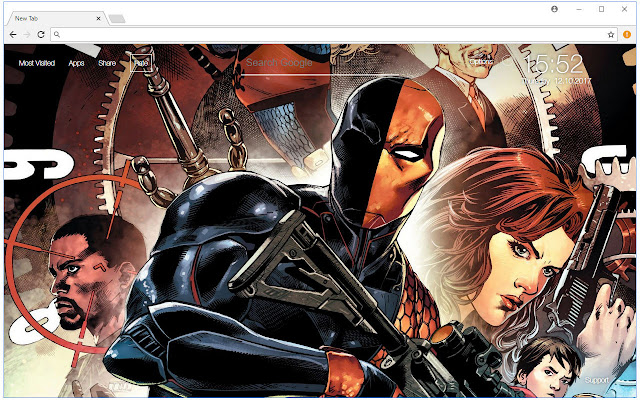This screenshot has width=640, height=400.
Task: Click the address bar search field
Action: click(x=334, y=35)
